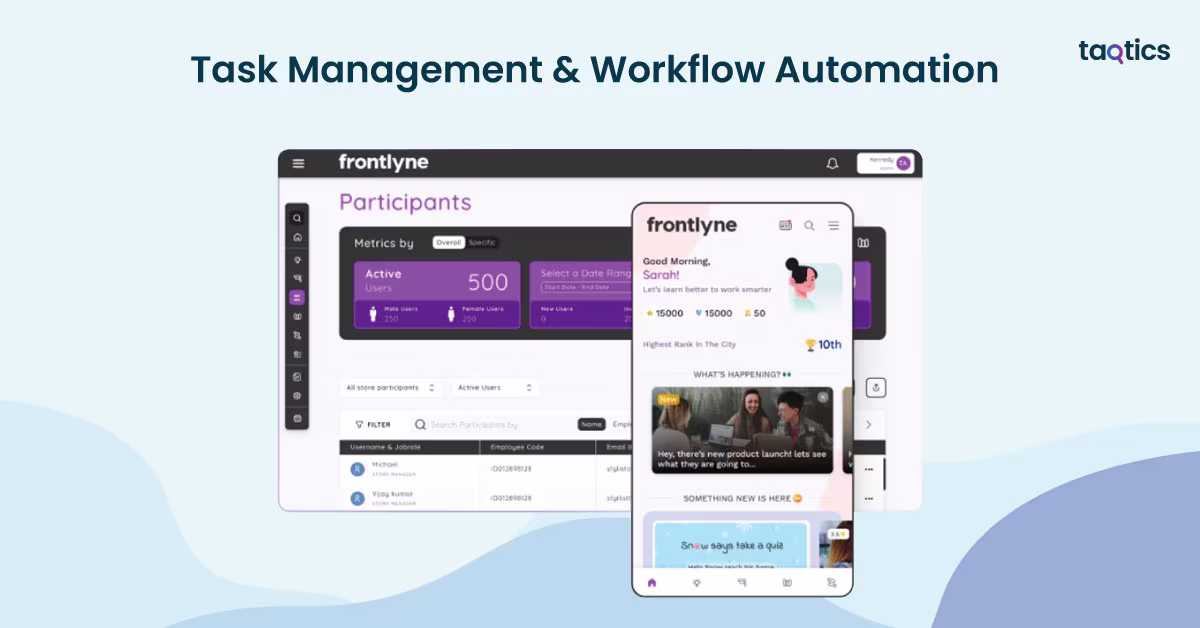Viewport: 1200px width, 628px height.
Task: Tap the Home tab in mobile bottom bar
Action: pyautogui.click(x=652, y=582)
